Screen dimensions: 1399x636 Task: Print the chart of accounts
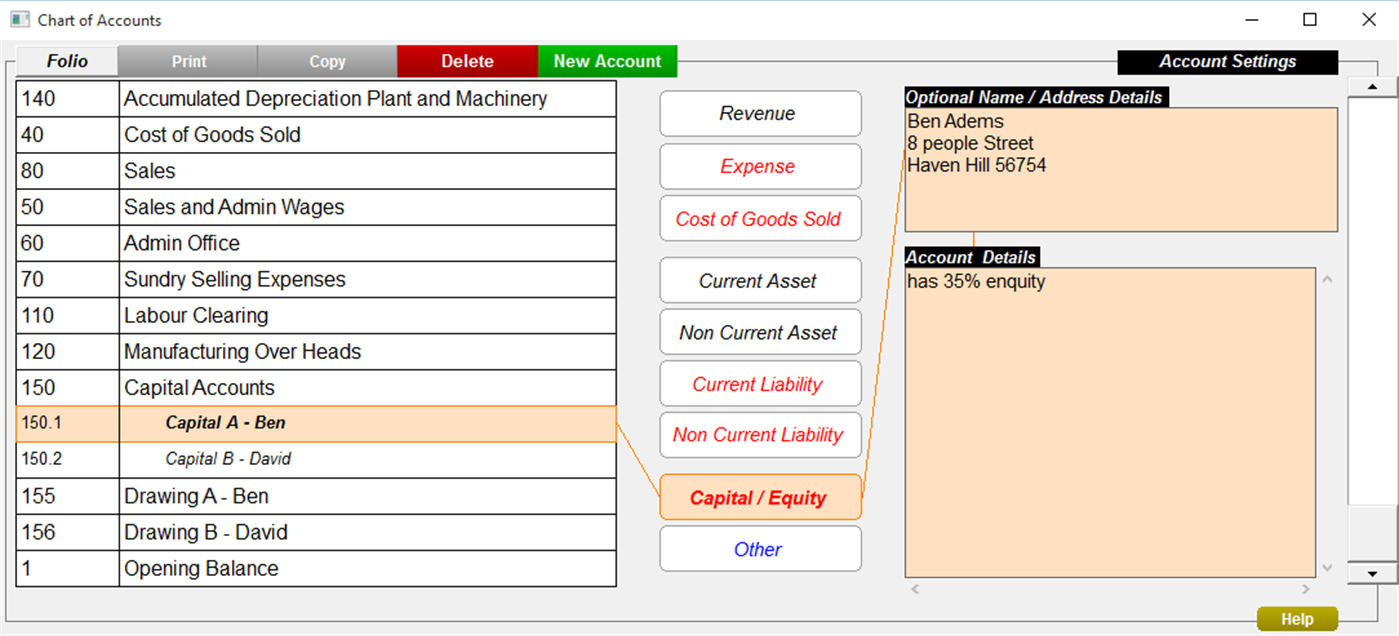coord(187,61)
